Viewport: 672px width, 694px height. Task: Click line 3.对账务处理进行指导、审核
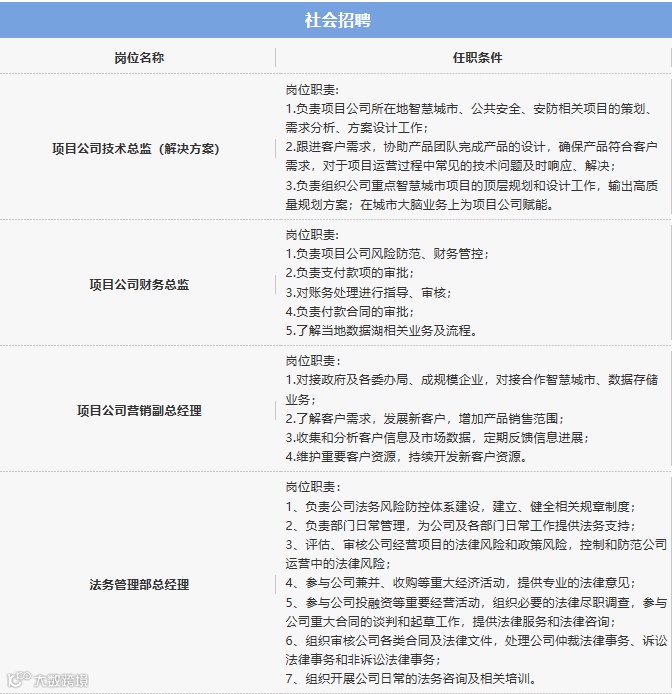(368, 292)
